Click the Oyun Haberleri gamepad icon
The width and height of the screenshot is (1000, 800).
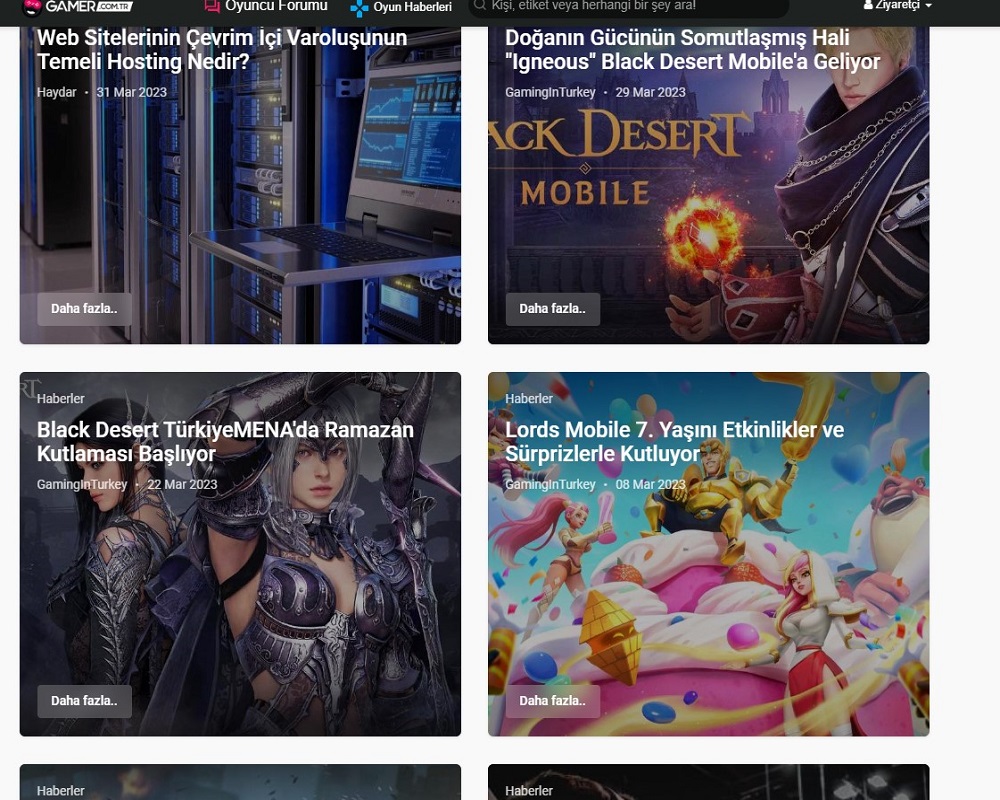[x=360, y=8]
